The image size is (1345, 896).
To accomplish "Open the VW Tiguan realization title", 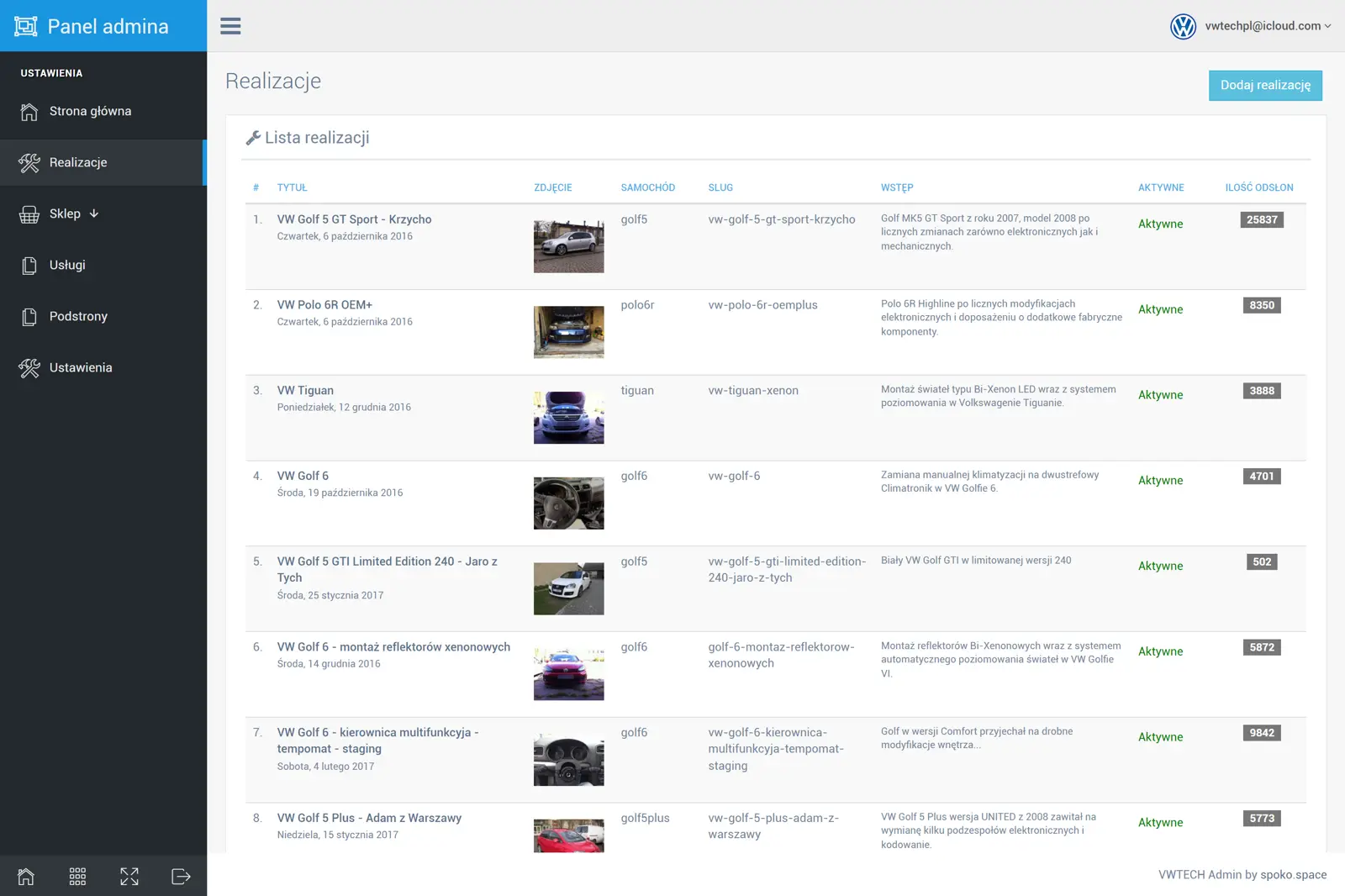I will (x=305, y=390).
